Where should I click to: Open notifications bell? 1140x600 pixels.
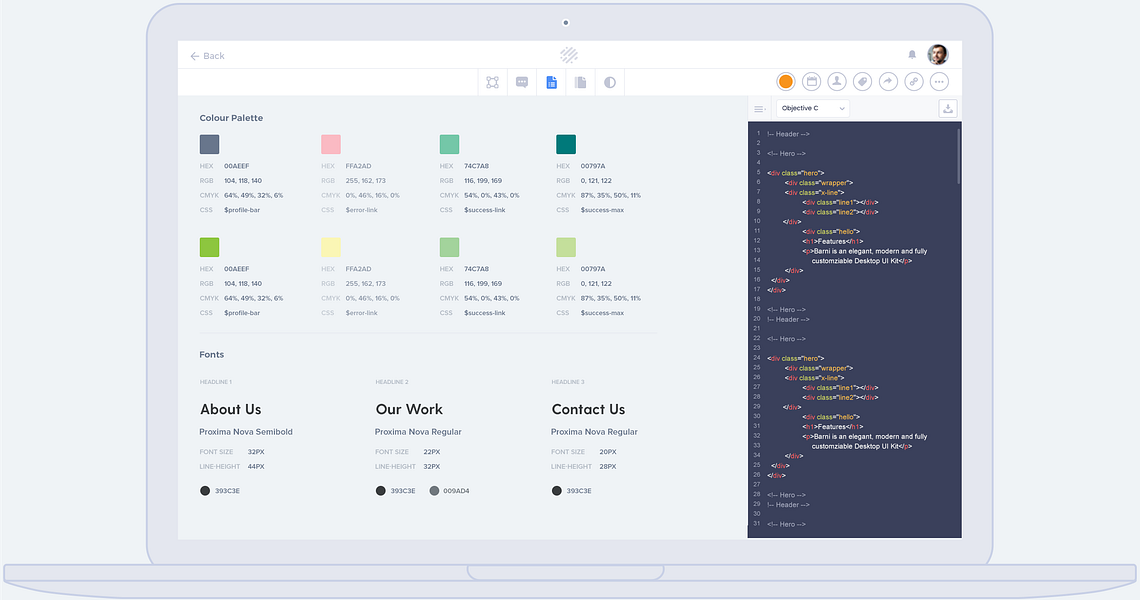[x=912, y=55]
